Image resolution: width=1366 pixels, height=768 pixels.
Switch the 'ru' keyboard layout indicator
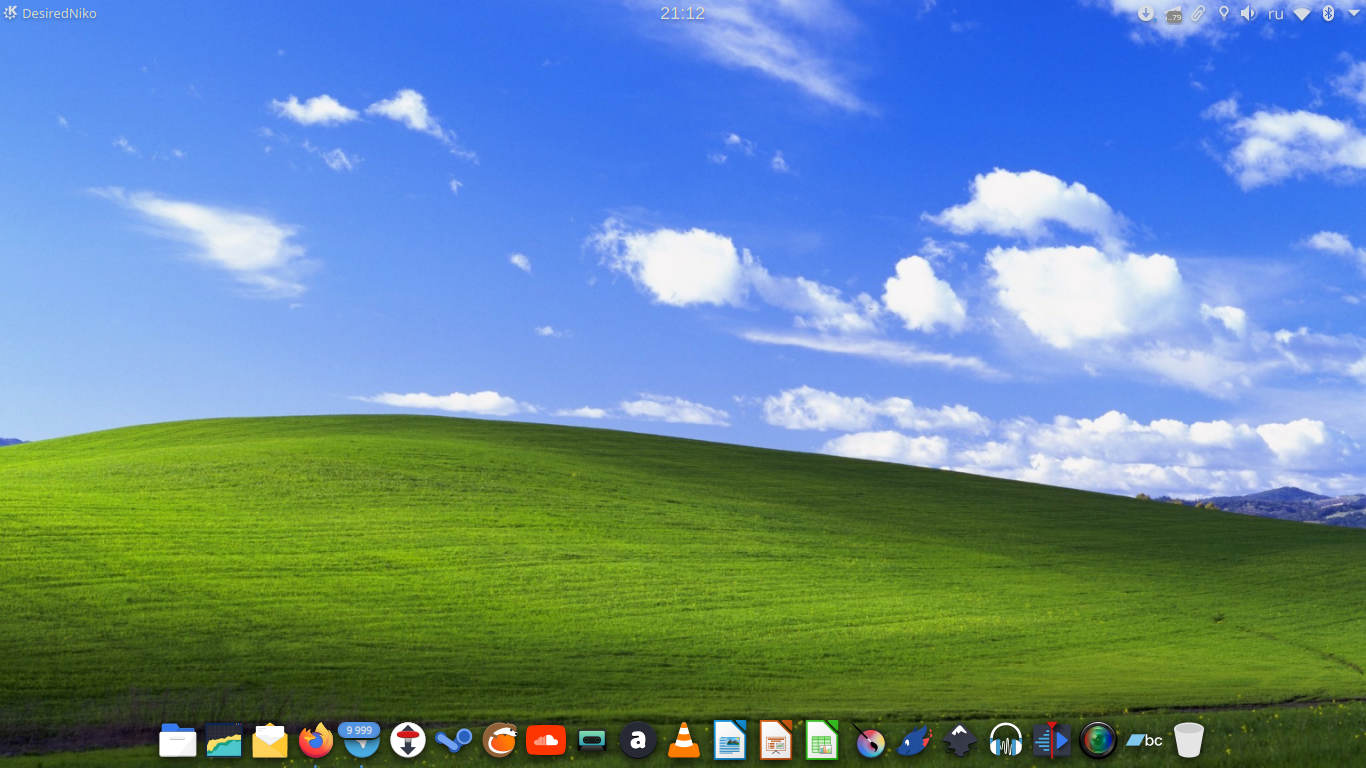point(1276,13)
